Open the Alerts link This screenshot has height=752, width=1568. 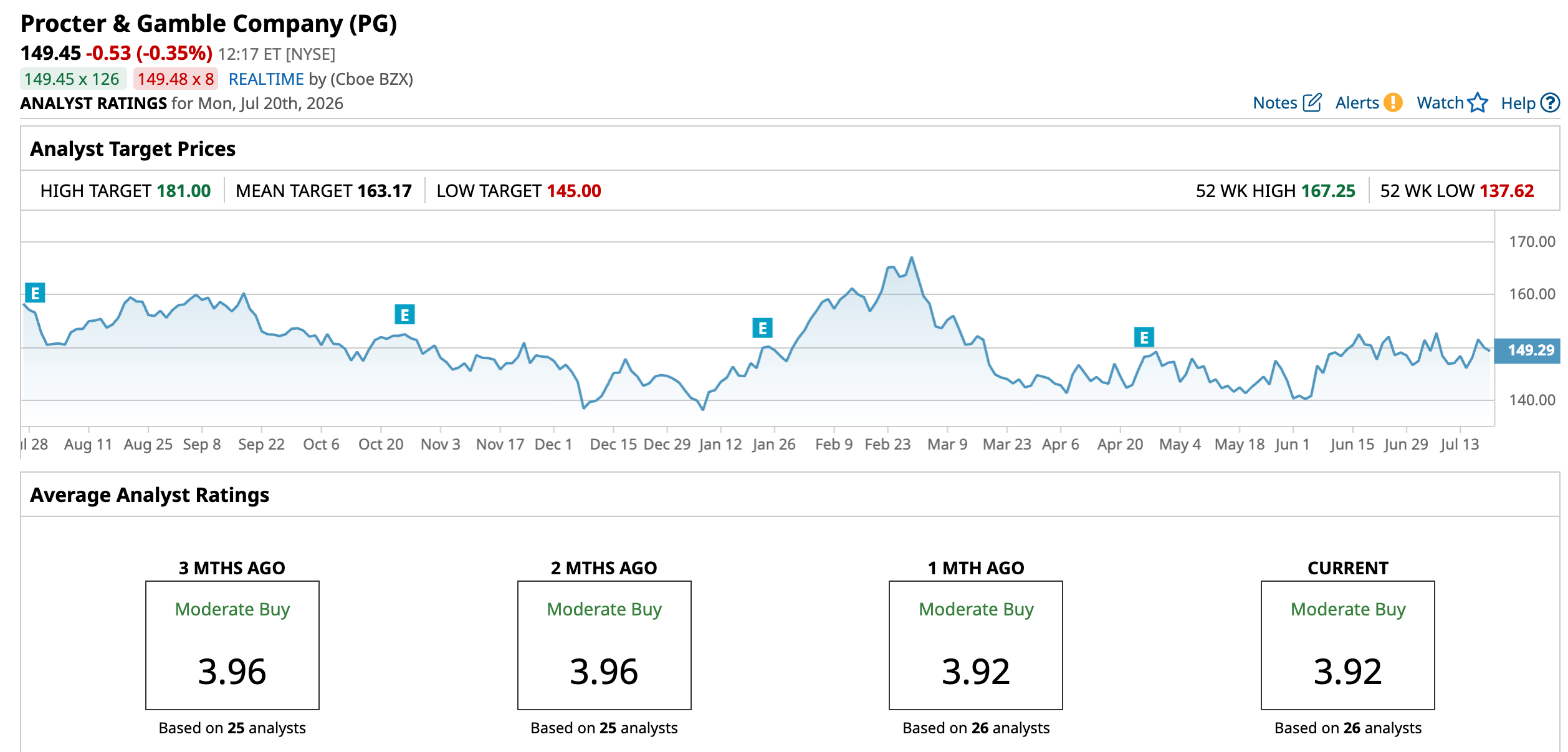click(1357, 103)
